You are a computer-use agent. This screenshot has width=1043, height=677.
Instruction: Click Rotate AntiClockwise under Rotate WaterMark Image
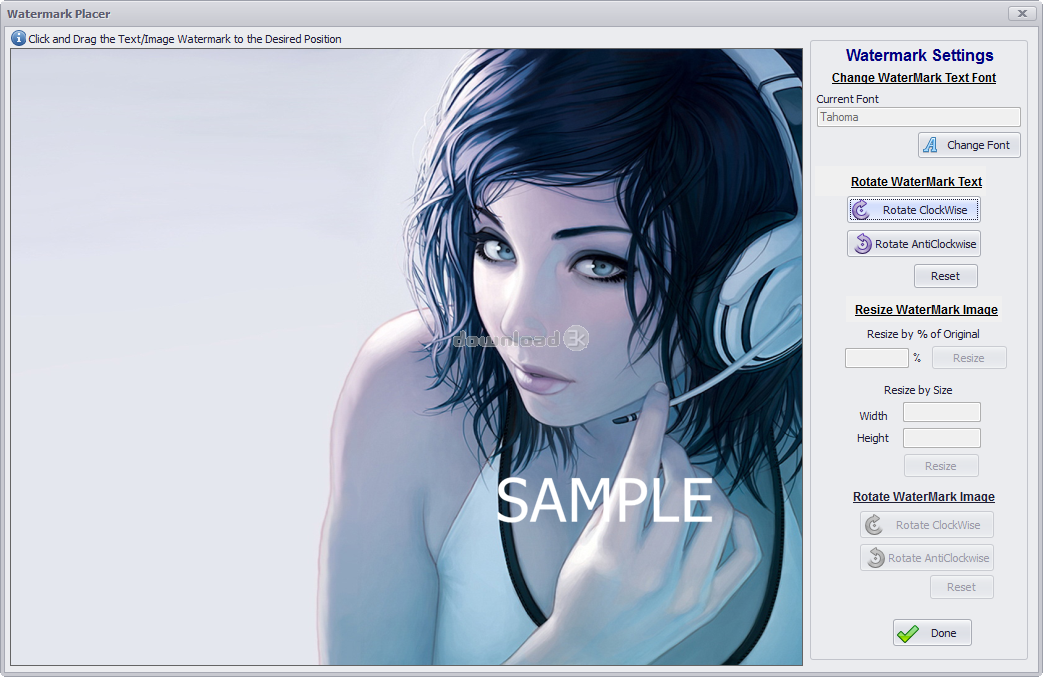[927, 558]
